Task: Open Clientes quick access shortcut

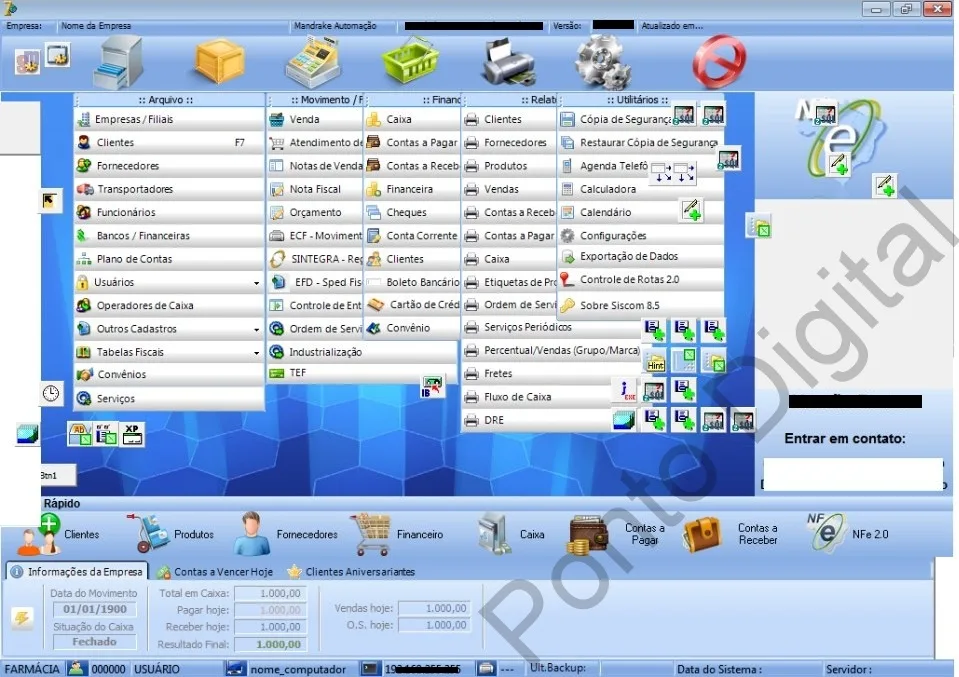Action: click(59, 535)
